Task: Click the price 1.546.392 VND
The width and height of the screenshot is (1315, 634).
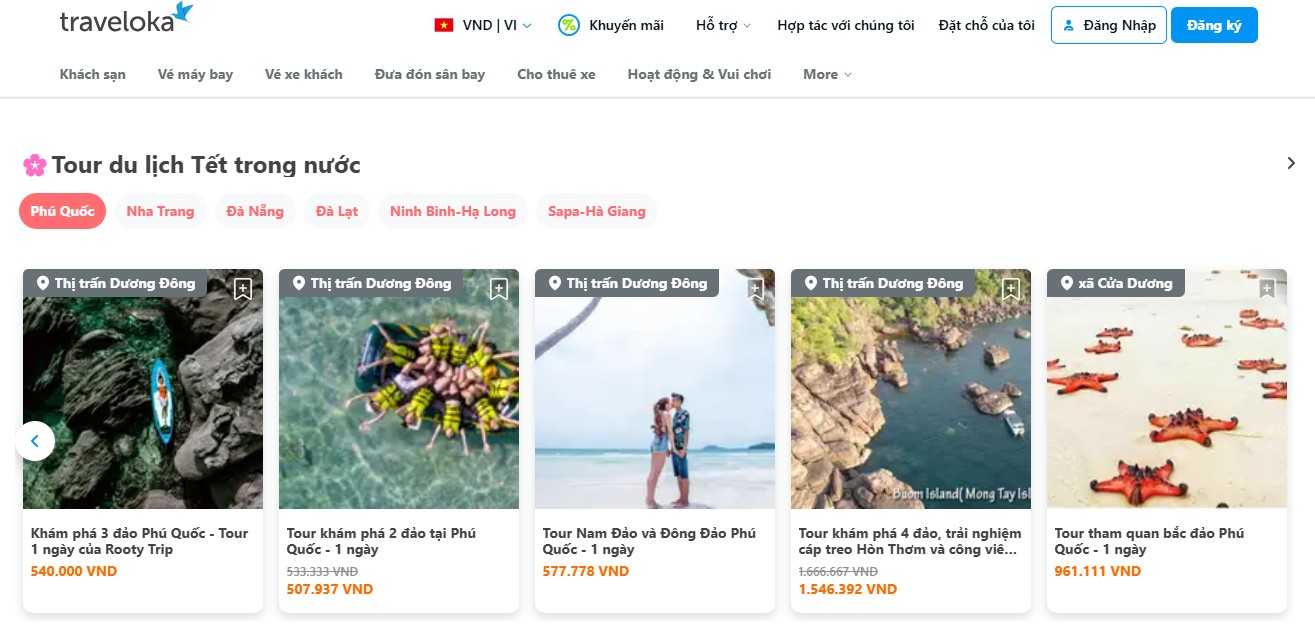Action: [848, 589]
